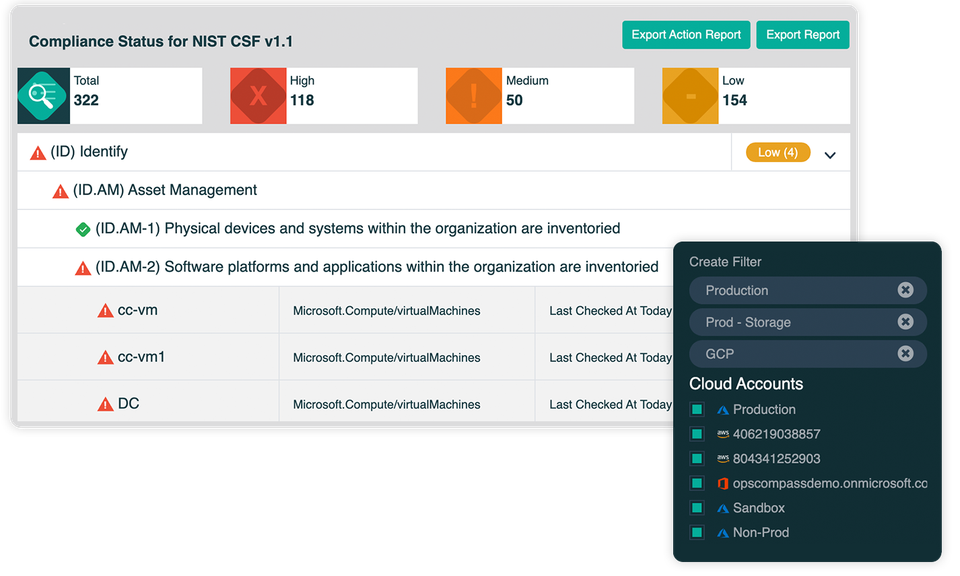Click the Total magnifier icon tile
The width and height of the screenshot is (960, 576).
coord(43,96)
